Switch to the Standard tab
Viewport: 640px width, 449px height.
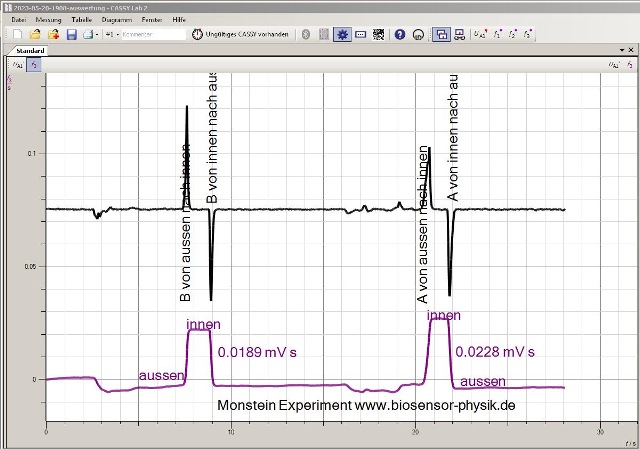tap(30, 50)
